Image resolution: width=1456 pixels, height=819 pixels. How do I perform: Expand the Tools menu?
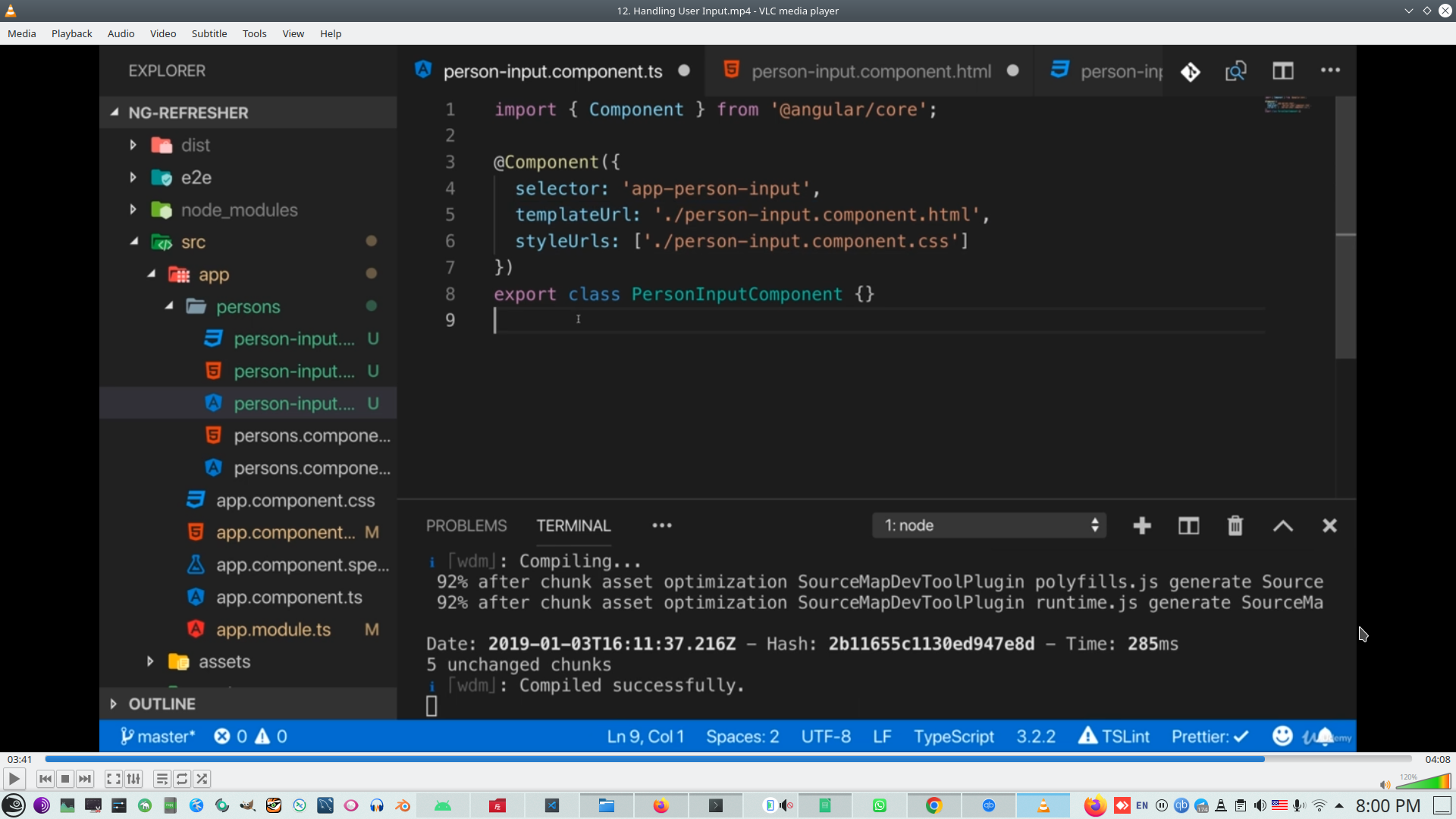click(x=254, y=33)
